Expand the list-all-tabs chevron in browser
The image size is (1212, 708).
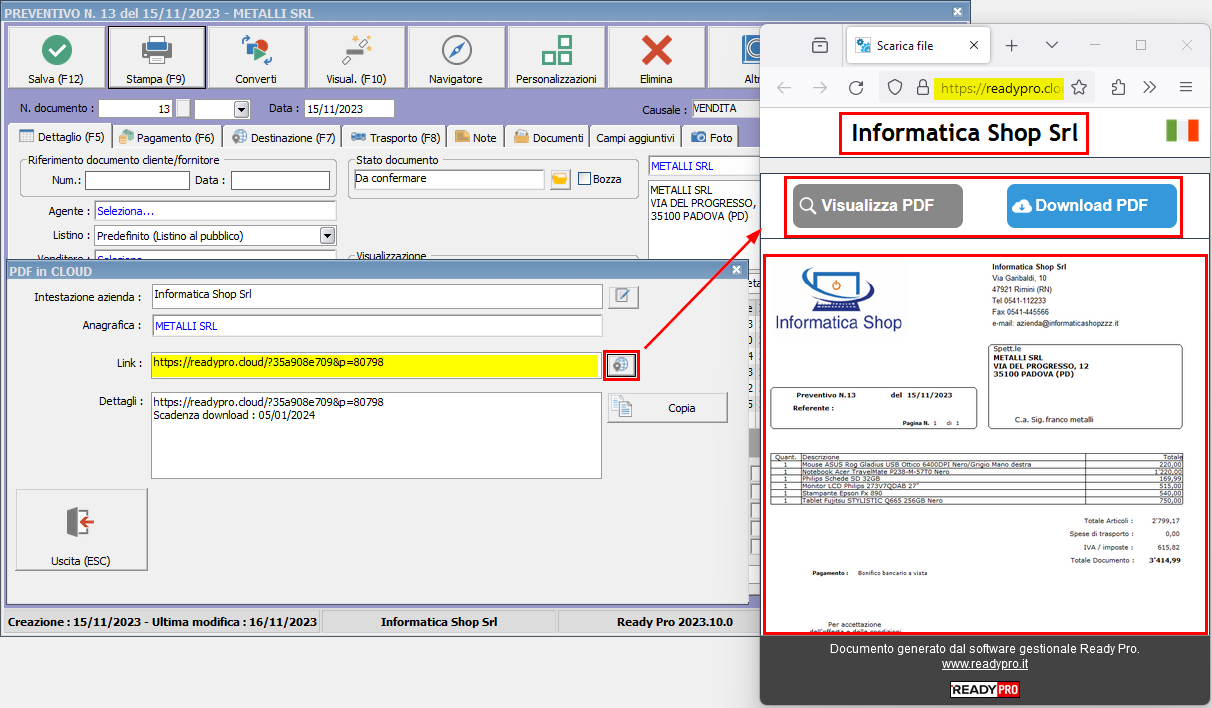1052,45
